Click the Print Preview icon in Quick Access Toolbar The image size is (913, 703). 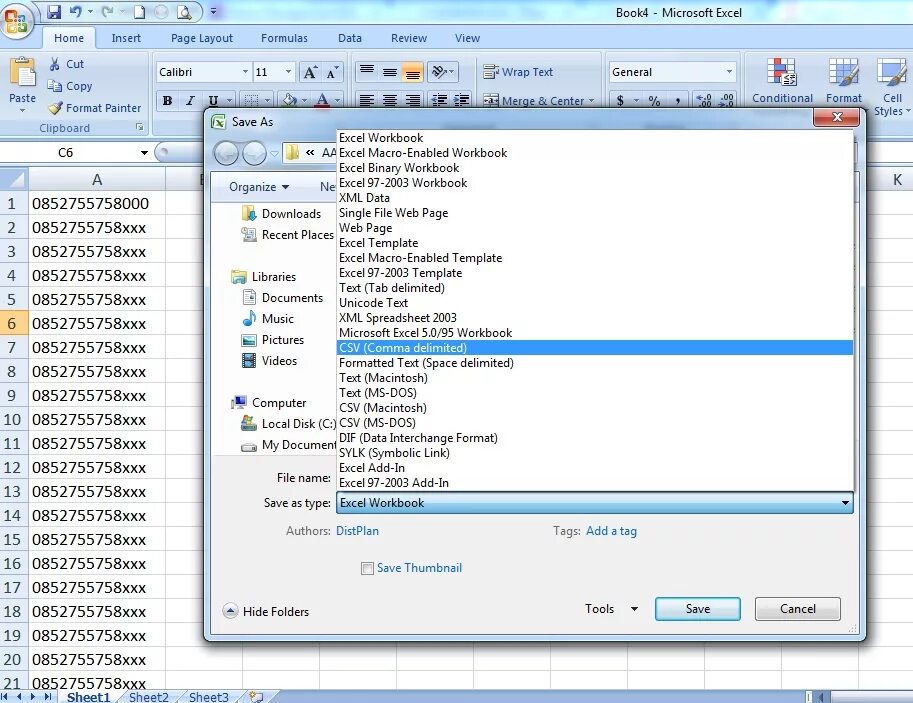click(x=183, y=12)
